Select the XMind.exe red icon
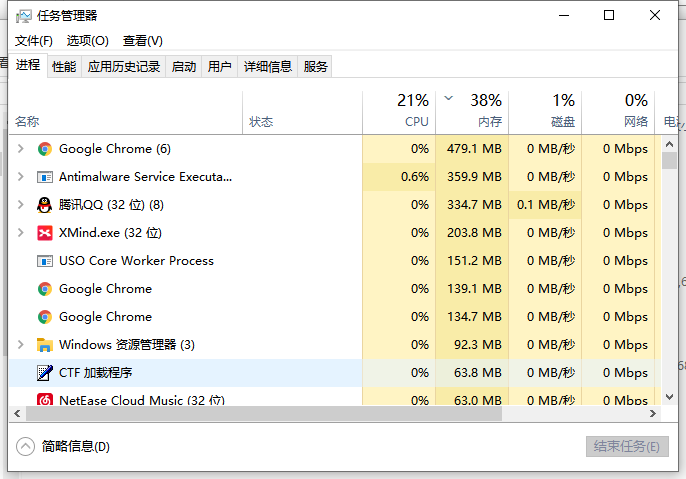Viewport: 686px width, 479px height. pyautogui.click(x=45, y=233)
